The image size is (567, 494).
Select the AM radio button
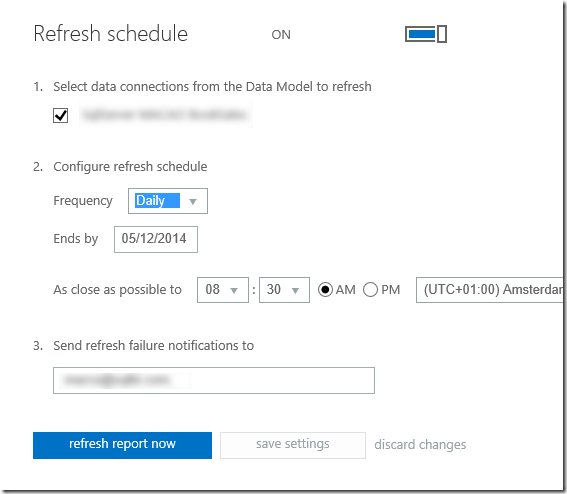click(325, 290)
